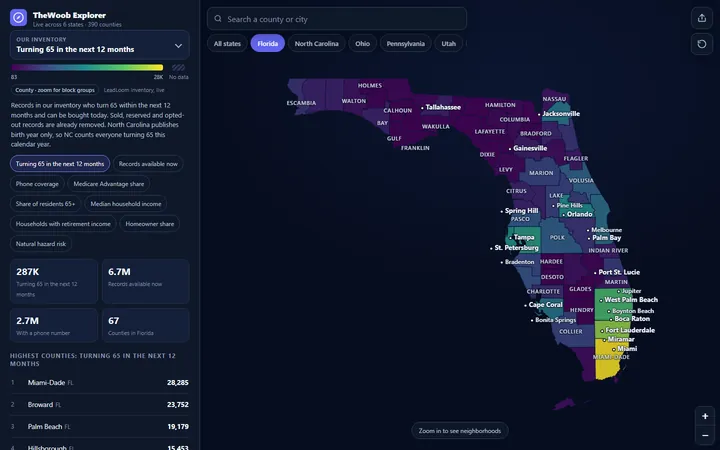
Task: Select the Phone coverage metric chip
Action: [37, 184]
